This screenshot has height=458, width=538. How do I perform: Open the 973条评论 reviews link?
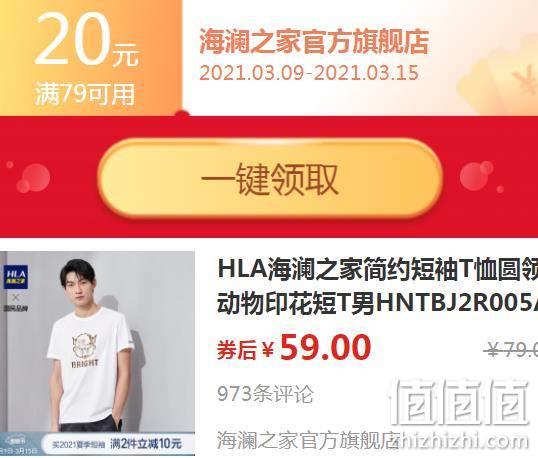tap(265, 394)
